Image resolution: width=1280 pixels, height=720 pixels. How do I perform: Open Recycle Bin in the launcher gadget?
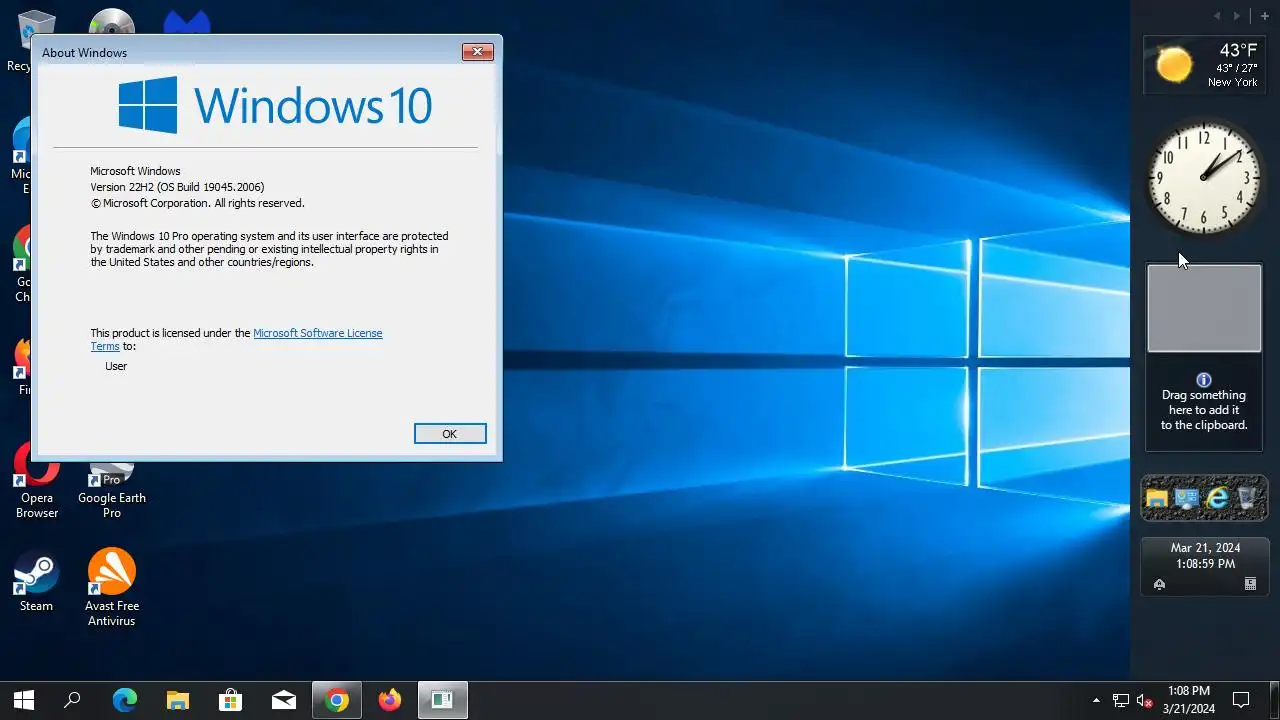coord(1247,498)
